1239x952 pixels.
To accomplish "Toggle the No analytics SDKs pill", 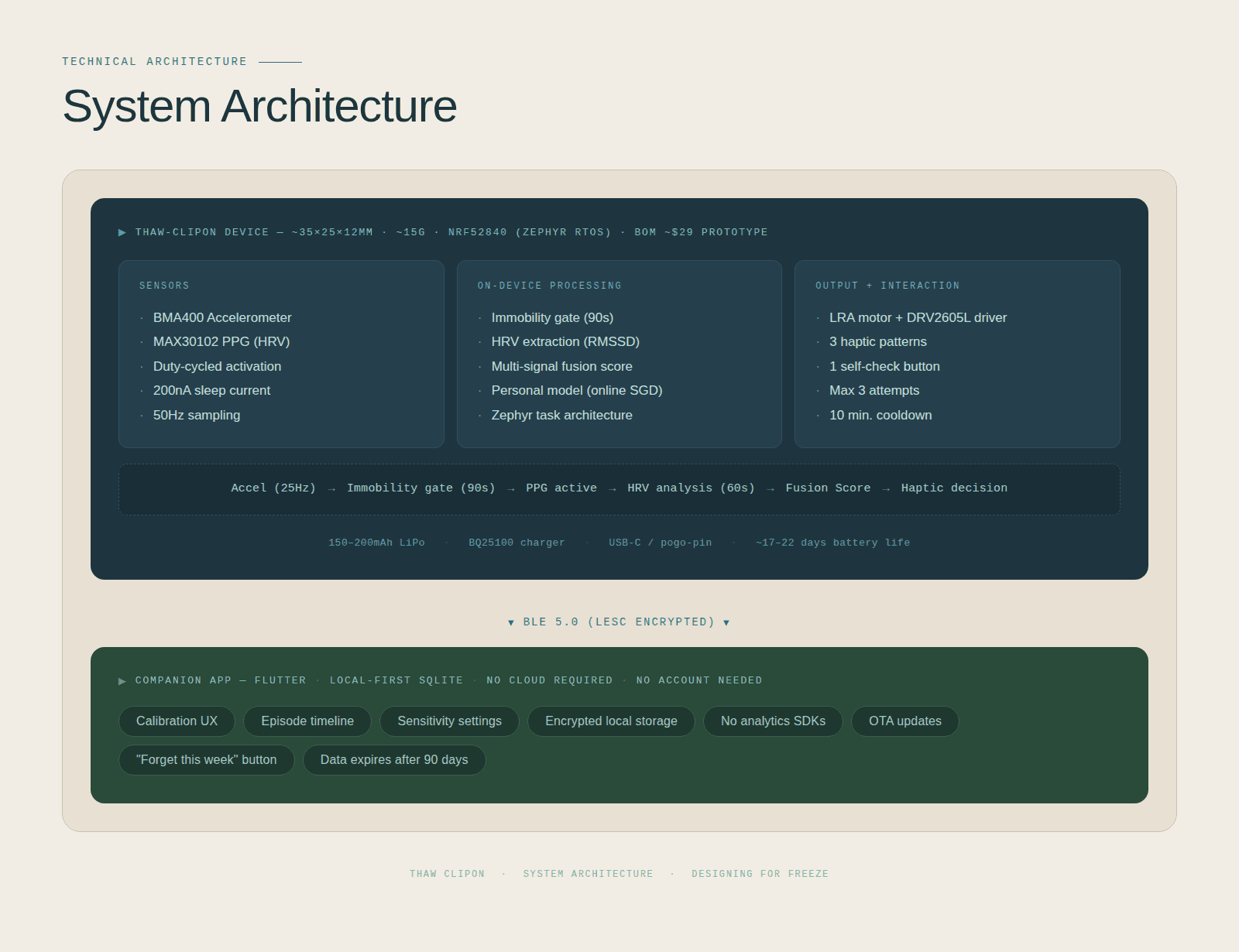I will 772,721.
